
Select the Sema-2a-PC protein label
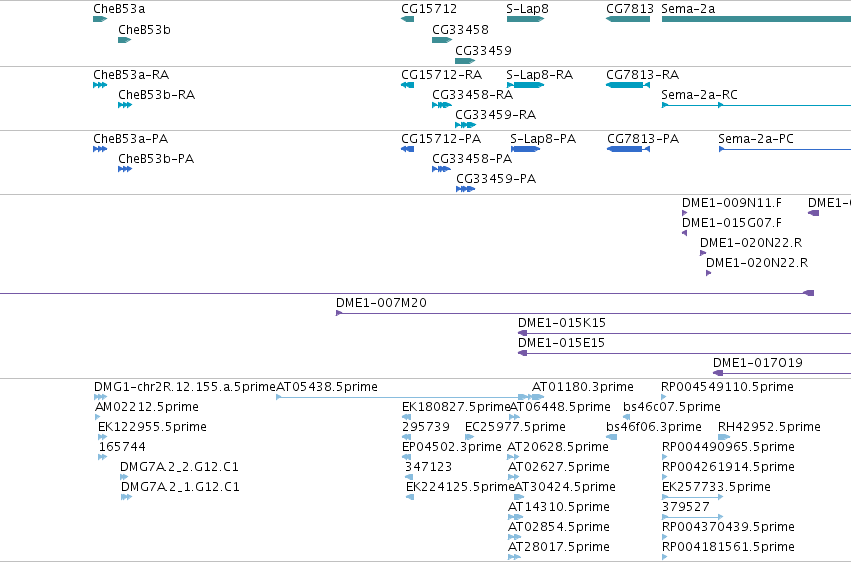pos(755,139)
